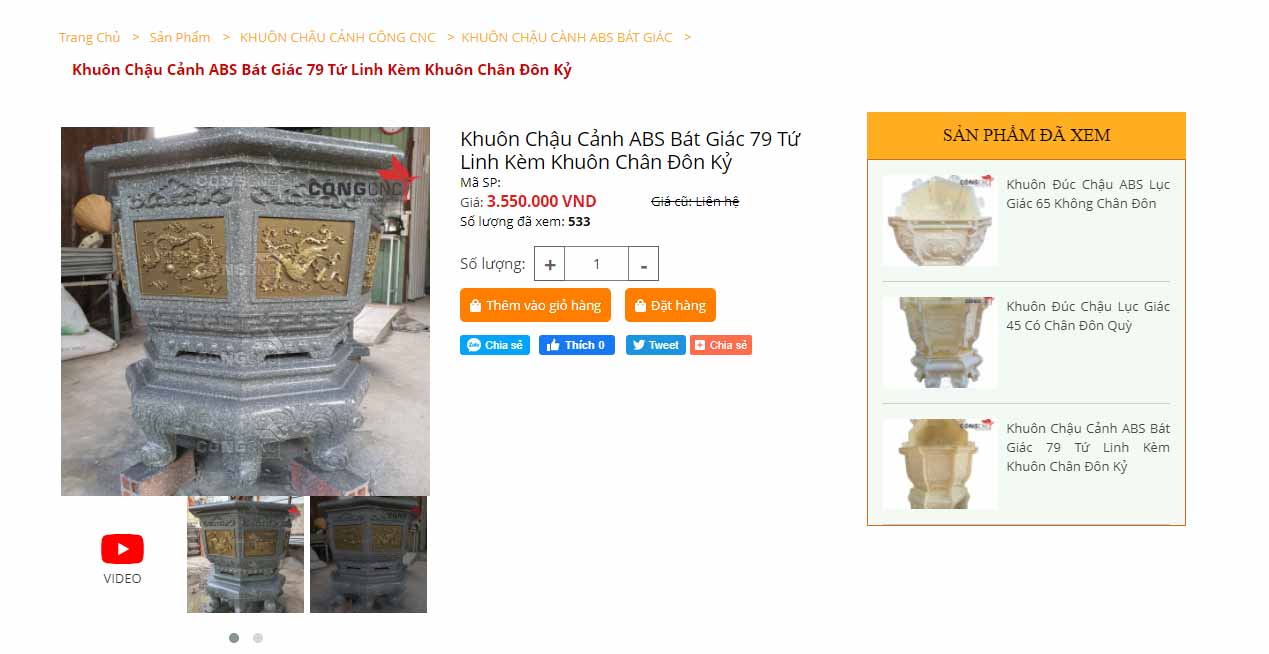The width and height of the screenshot is (1269, 654).
Task: Select the darker second product thumbnail
Action: coord(368,554)
